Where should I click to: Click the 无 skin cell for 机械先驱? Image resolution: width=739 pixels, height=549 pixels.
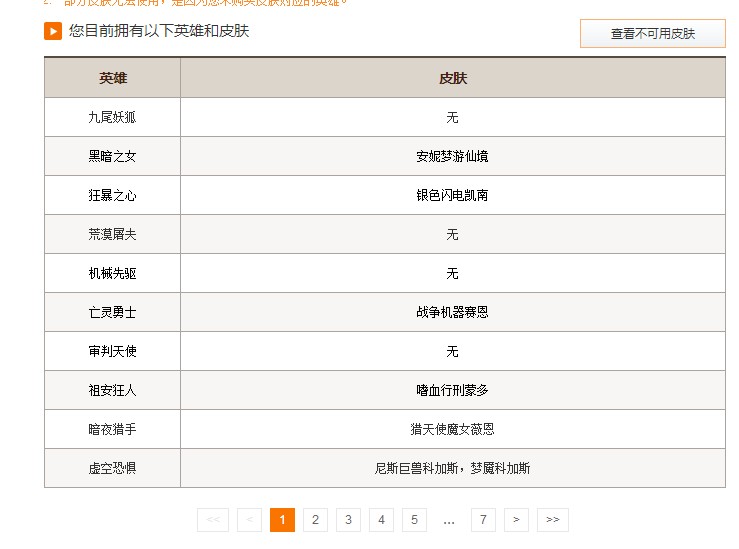coord(453,273)
